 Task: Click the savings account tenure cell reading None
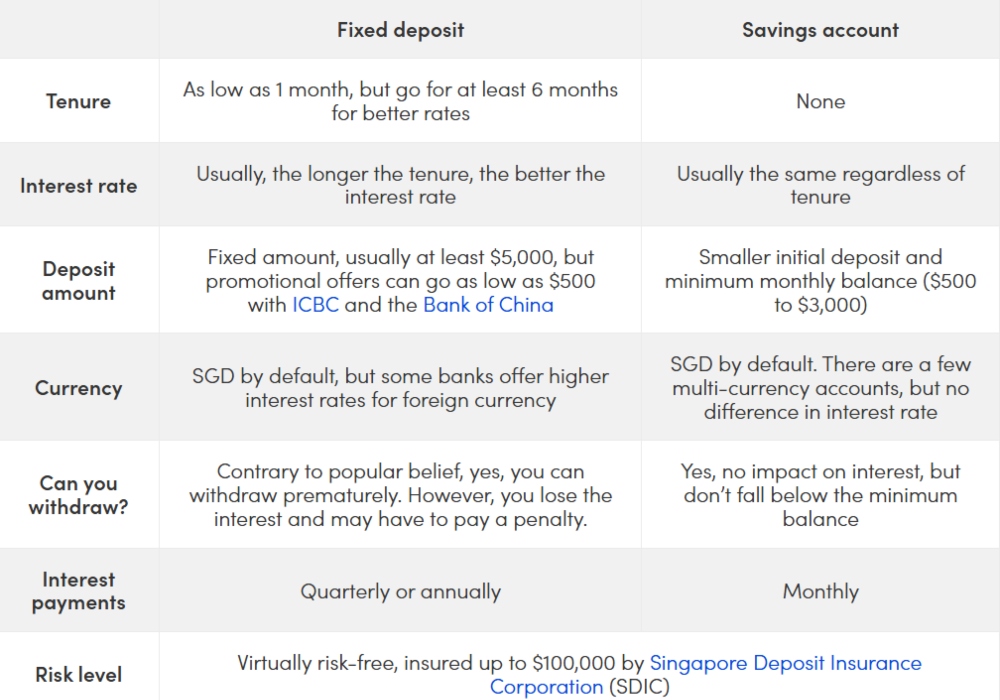820,101
